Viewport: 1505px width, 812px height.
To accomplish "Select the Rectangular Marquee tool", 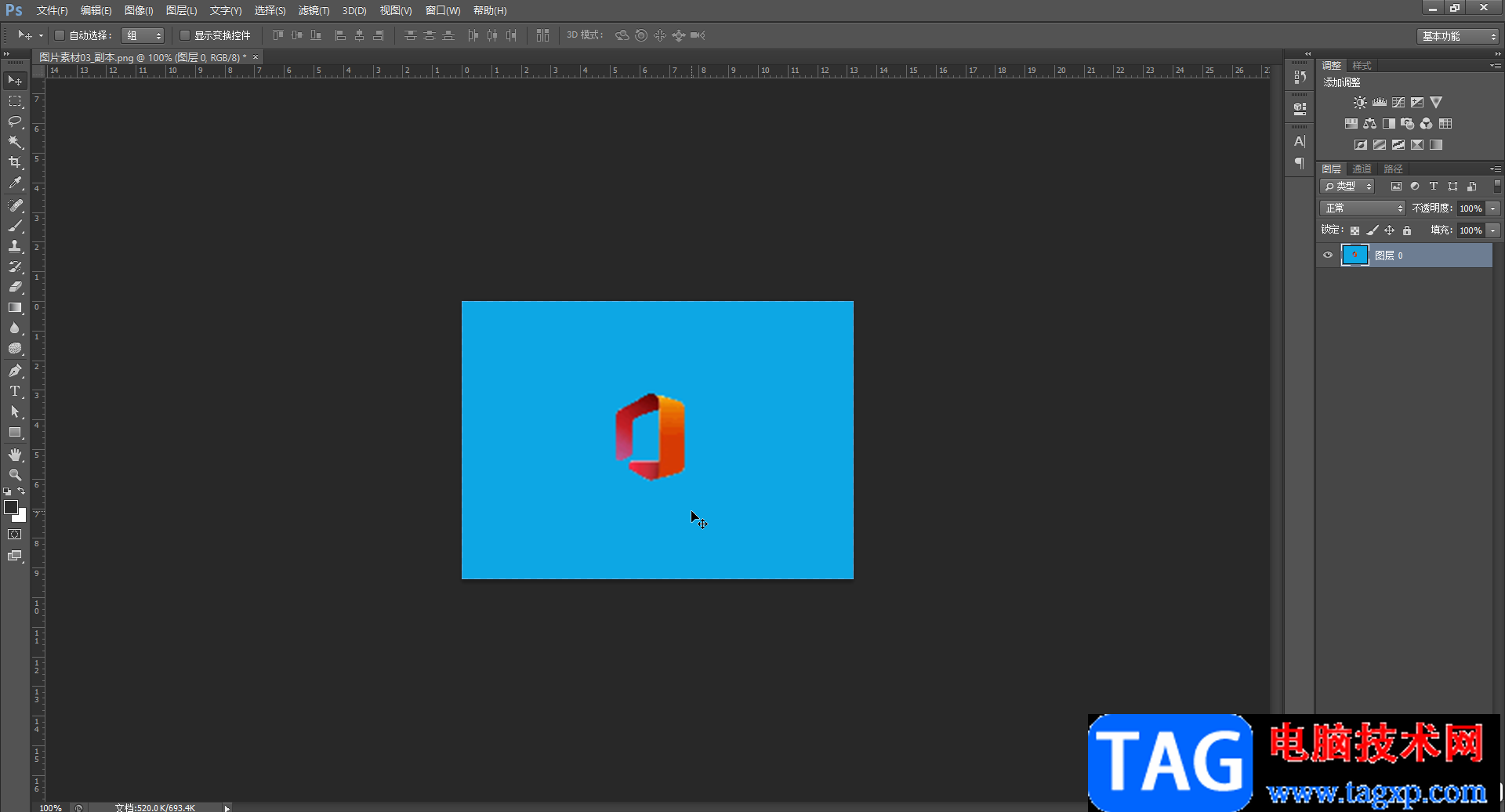I will click(15, 101).
